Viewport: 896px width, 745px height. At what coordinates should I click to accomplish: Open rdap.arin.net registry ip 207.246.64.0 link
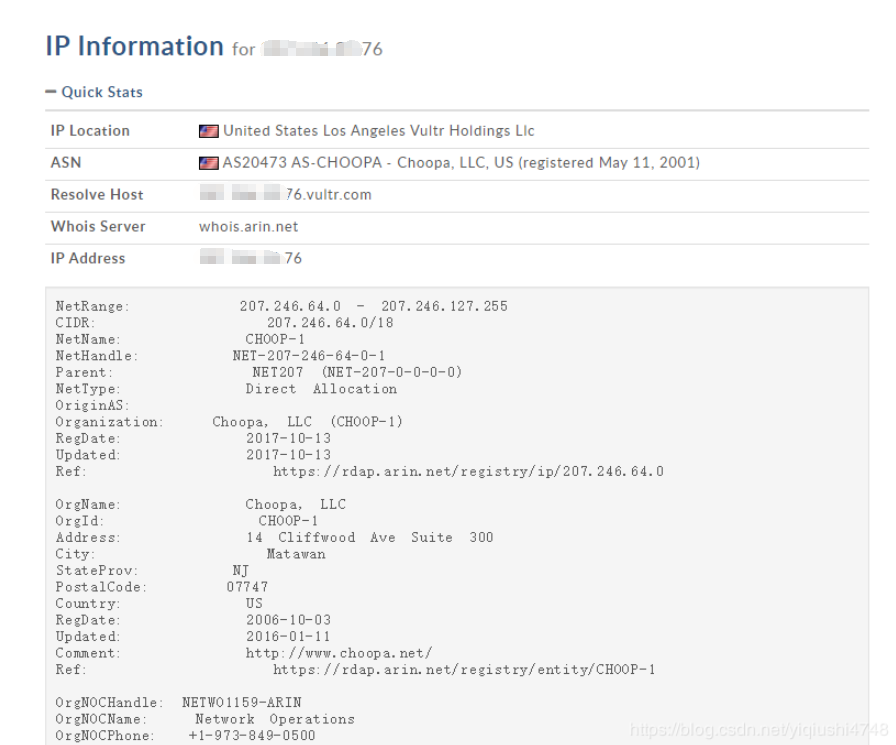(x=468, y=471)
